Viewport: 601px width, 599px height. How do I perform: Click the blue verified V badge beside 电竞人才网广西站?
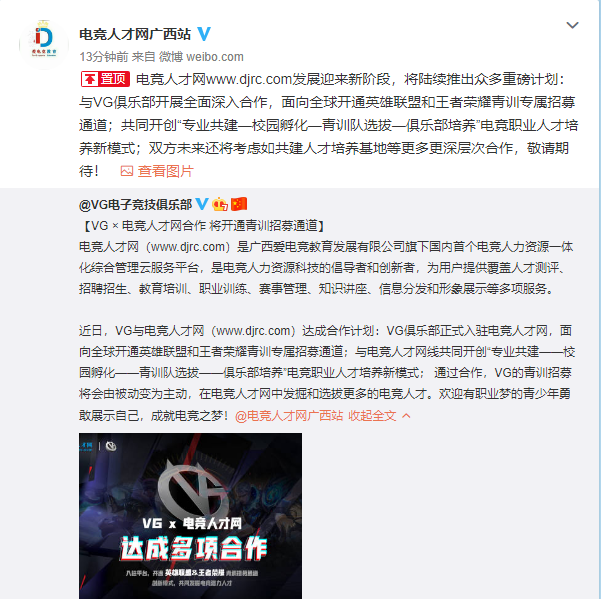point(204,34)
